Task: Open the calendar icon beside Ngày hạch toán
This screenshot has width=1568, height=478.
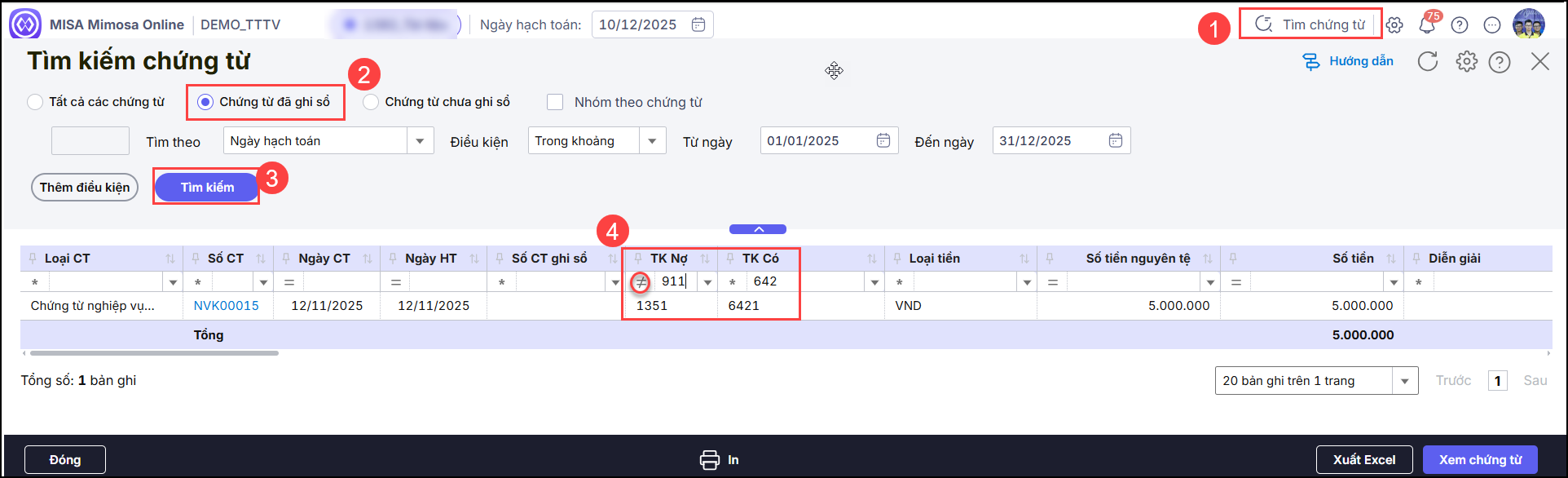Action: (x=698, y=24)
